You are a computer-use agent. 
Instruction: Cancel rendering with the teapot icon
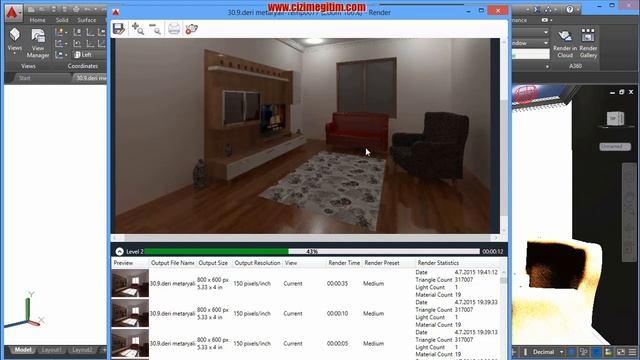coord(191,29)
